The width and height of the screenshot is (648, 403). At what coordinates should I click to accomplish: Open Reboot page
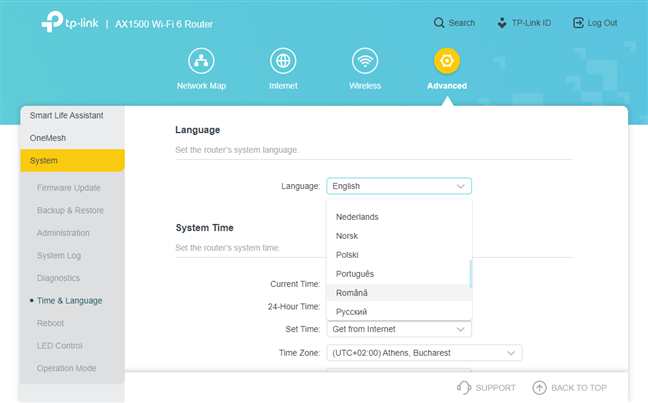tap(50, 323)
